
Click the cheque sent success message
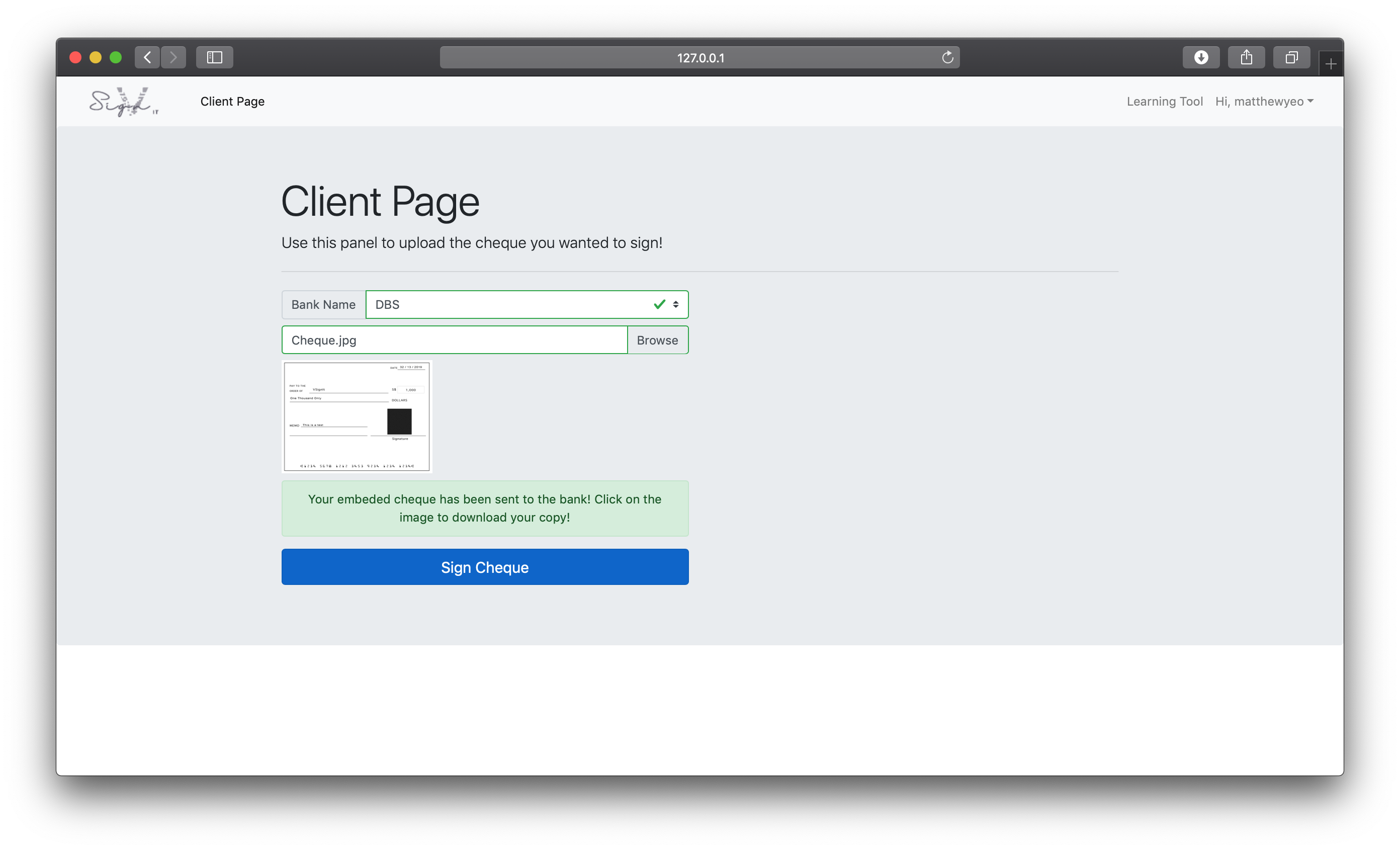(x=485, y=508)
